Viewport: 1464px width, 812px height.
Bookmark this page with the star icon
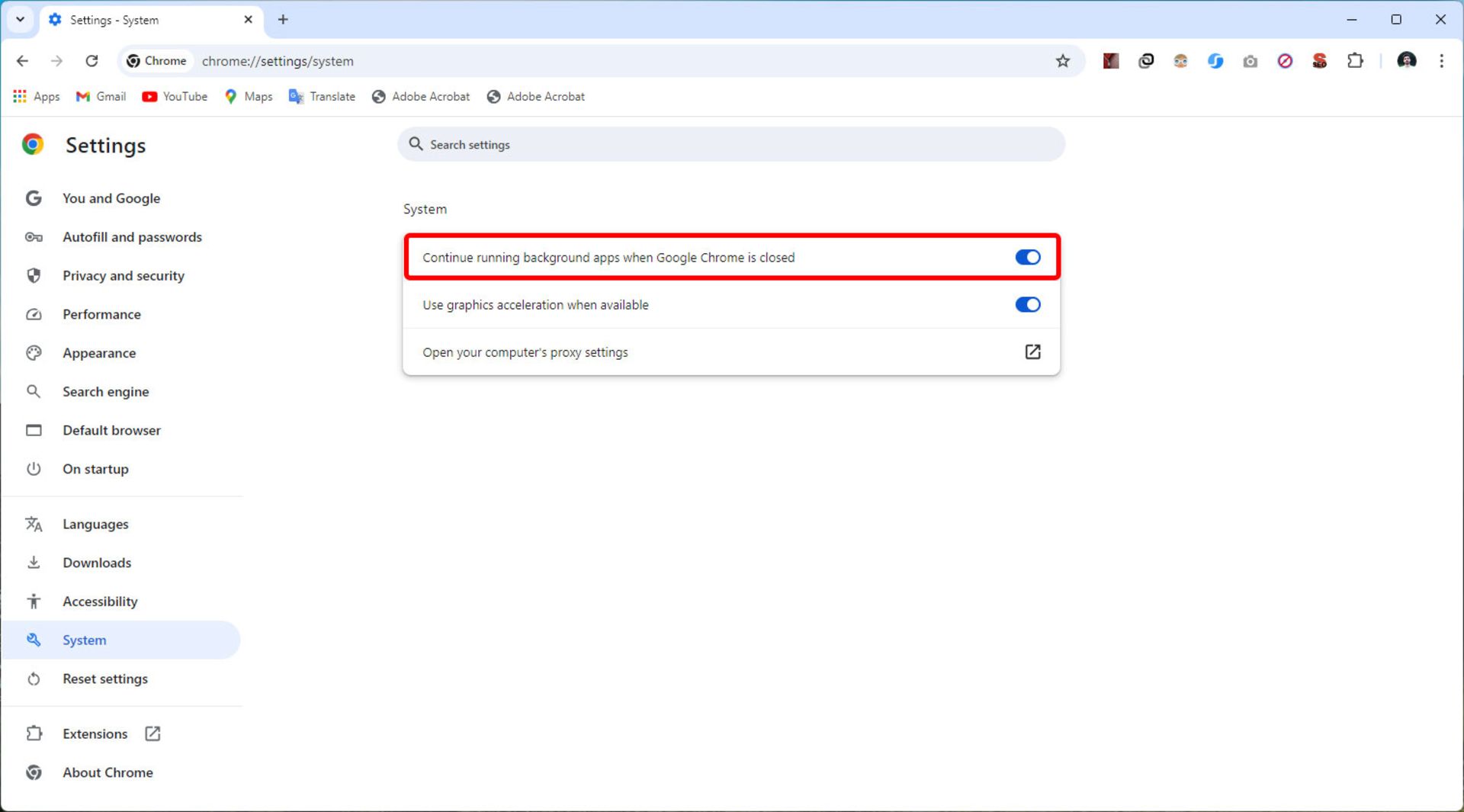coord(1062,61)
